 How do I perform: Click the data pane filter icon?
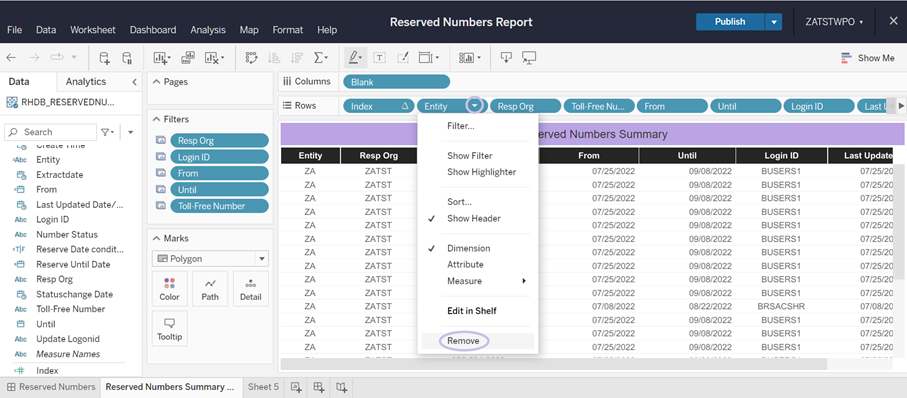point(108,132)
